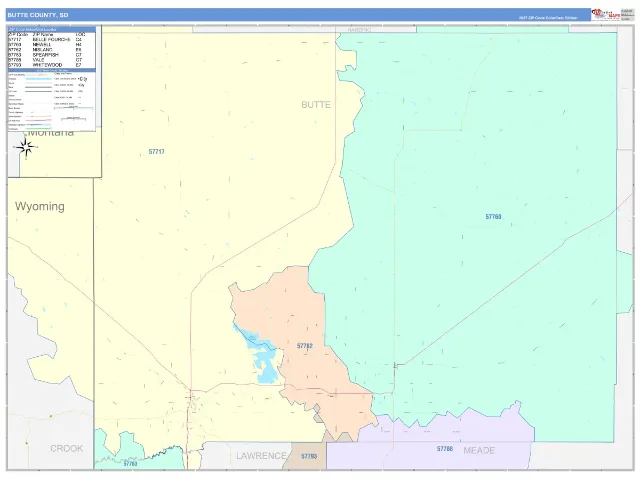This screenshot has width=640, height=480.
Task: Click the compass rose icon
Action: pyautogui.click(x=26, y=147)
